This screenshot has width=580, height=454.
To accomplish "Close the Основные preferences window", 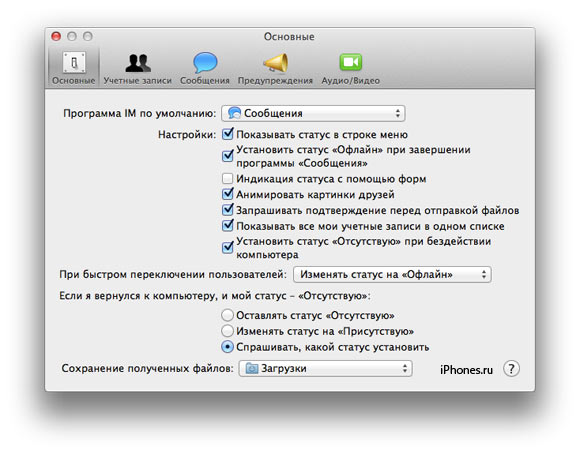I will tap(56, 36).
